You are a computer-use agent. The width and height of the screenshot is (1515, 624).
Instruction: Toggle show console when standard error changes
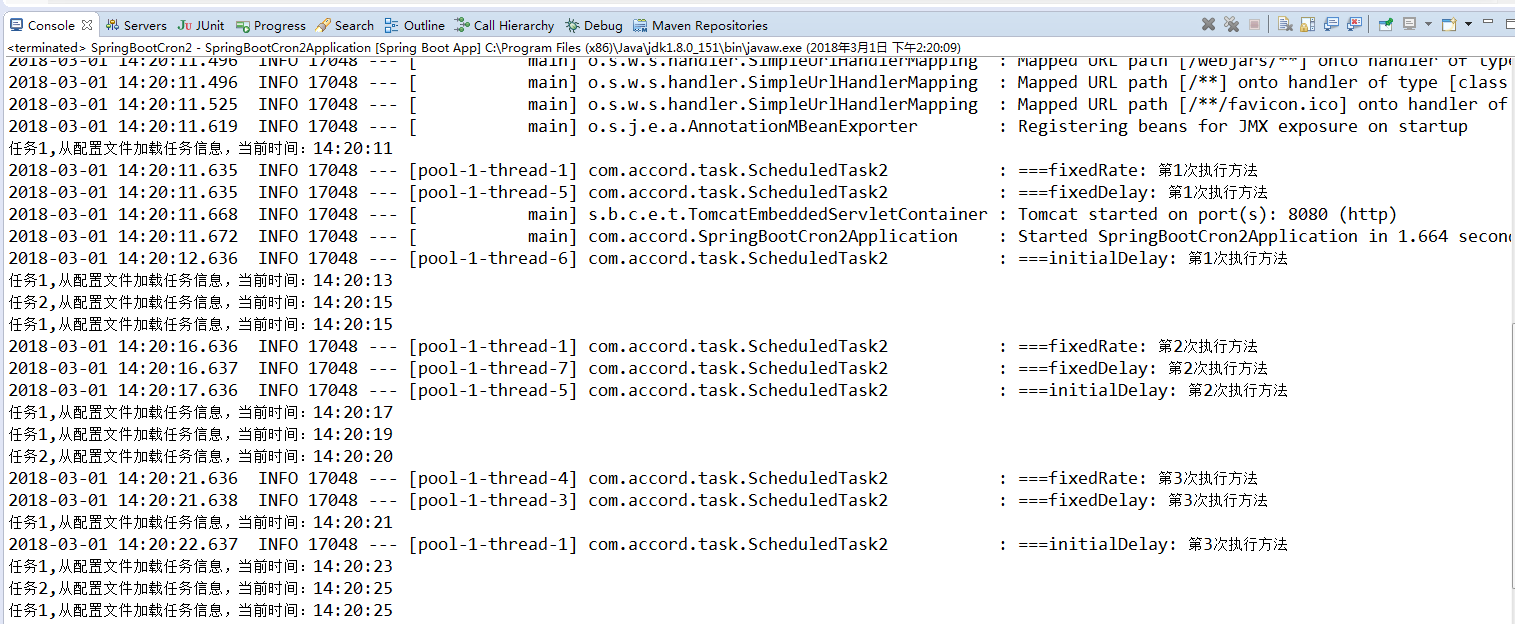click(1355, 25)
